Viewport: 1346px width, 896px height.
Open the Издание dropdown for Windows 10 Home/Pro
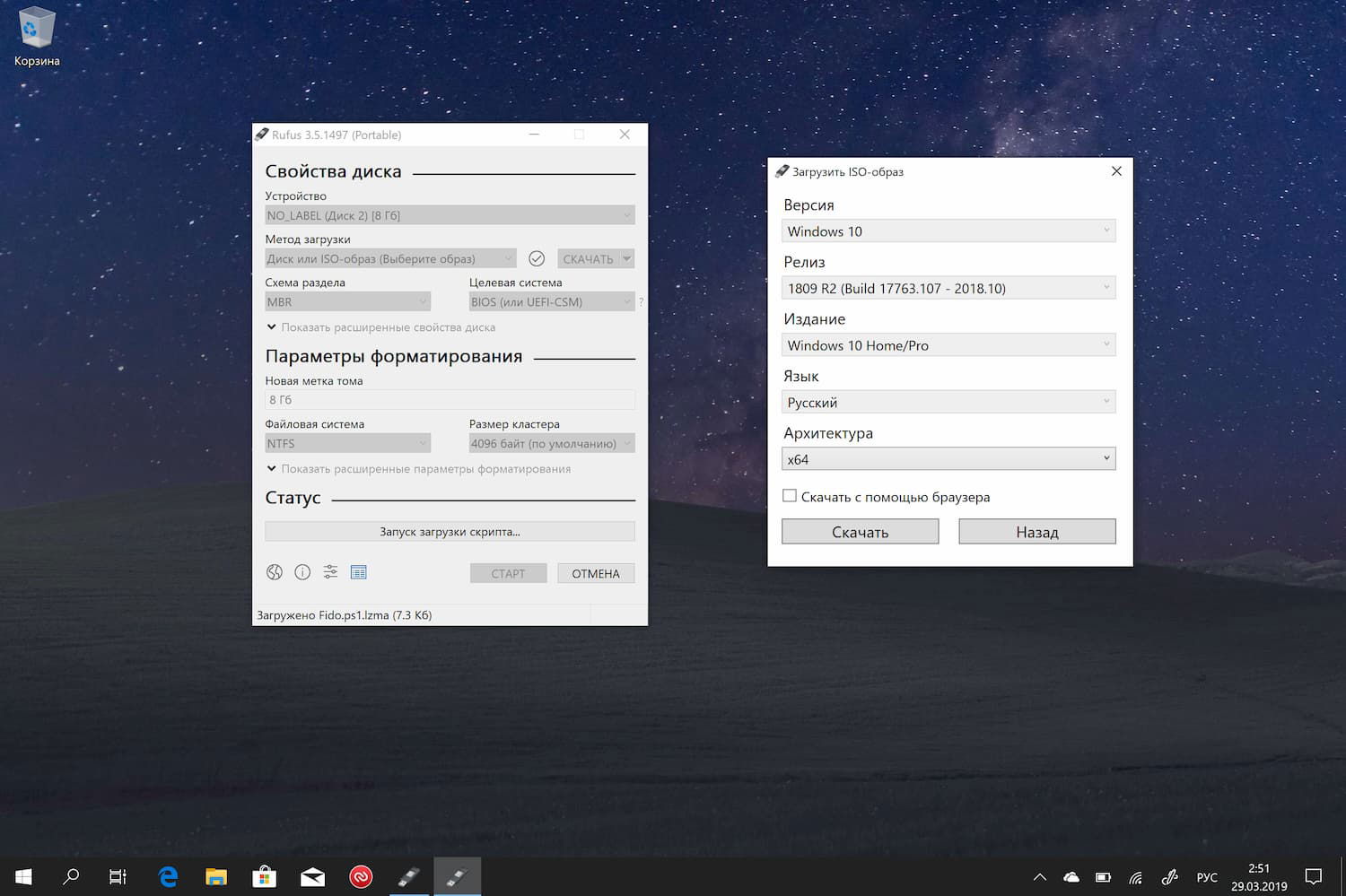tap(948, 344)
